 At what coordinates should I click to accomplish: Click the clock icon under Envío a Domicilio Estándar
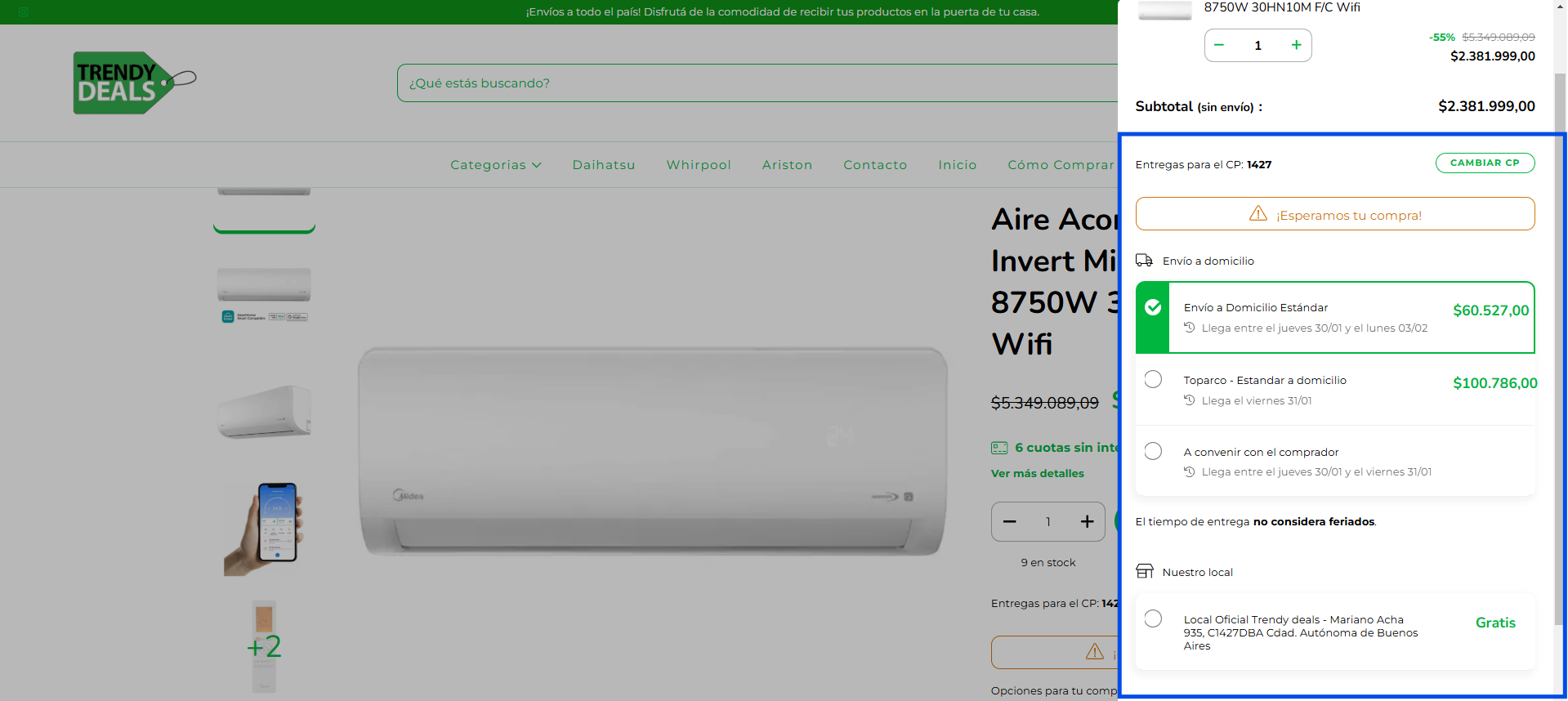[x=1190, y=327]
